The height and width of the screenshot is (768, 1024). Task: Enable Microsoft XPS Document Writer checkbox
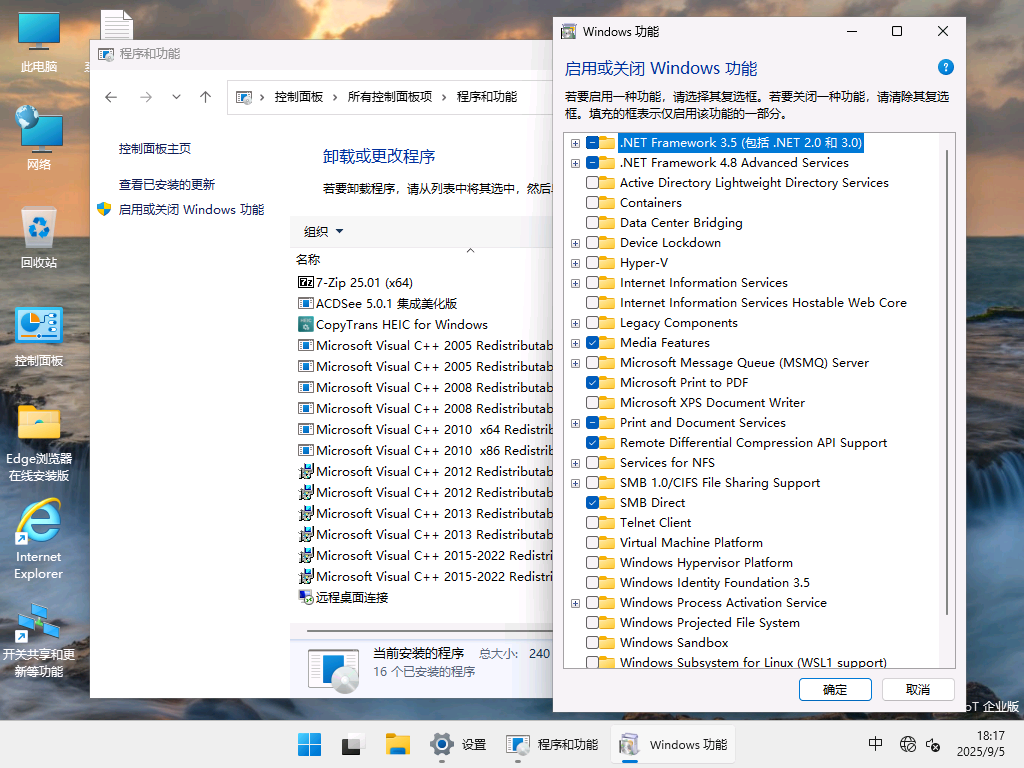592,402
